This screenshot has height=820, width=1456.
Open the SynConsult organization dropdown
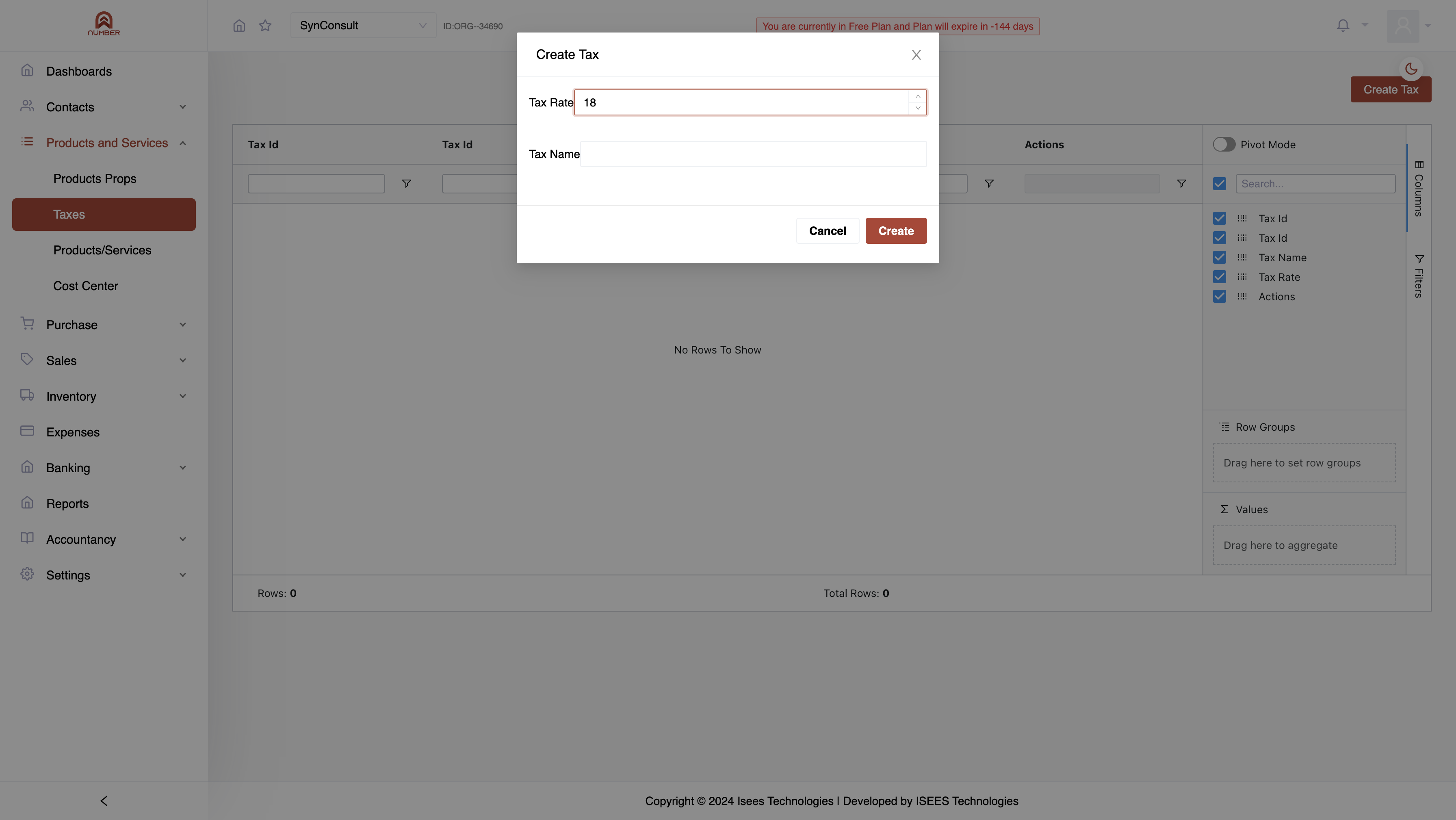coord(364,26)
